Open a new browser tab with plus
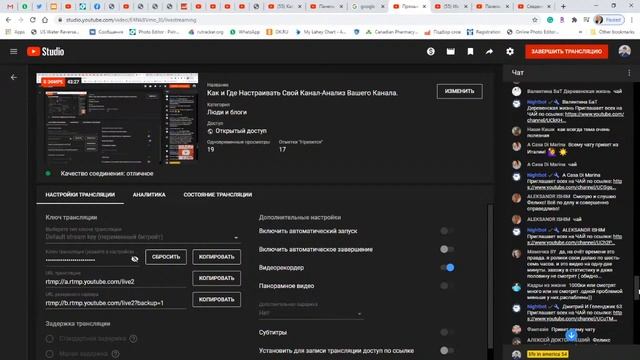The image size is (640, 360). pos(563,7)
